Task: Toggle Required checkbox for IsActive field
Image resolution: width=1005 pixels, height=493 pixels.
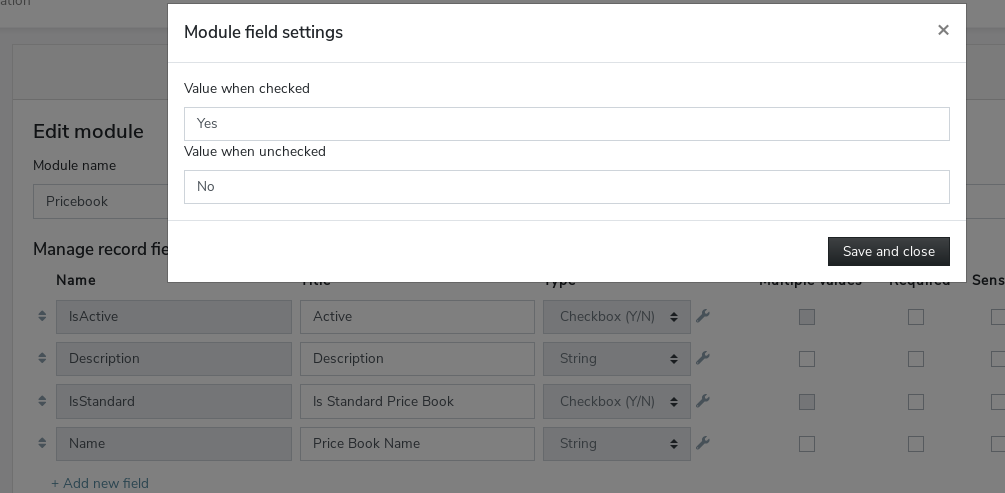Action: click(916, 317)
